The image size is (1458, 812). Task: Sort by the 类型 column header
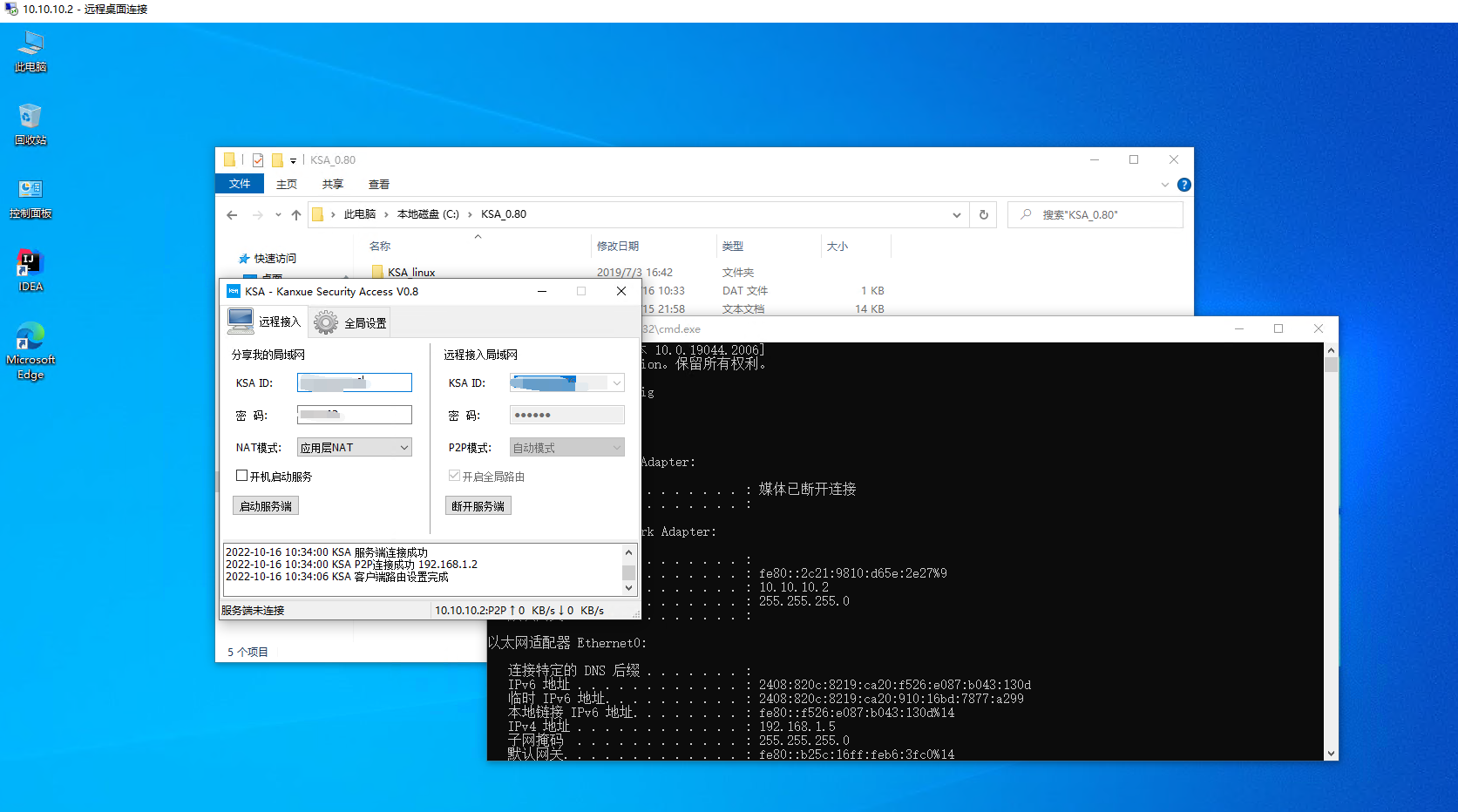[733, 247]
